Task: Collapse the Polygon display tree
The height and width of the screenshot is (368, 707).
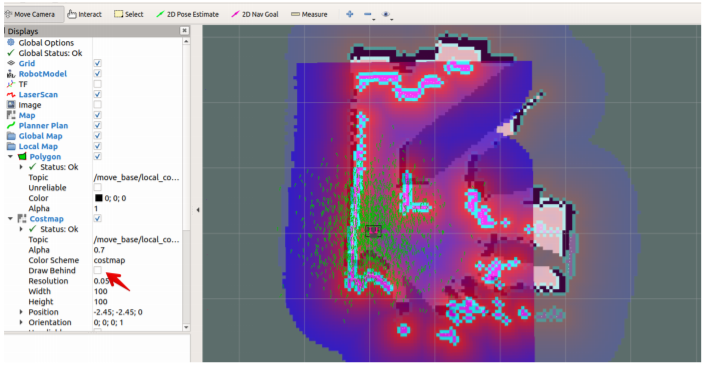Action: 10,156
